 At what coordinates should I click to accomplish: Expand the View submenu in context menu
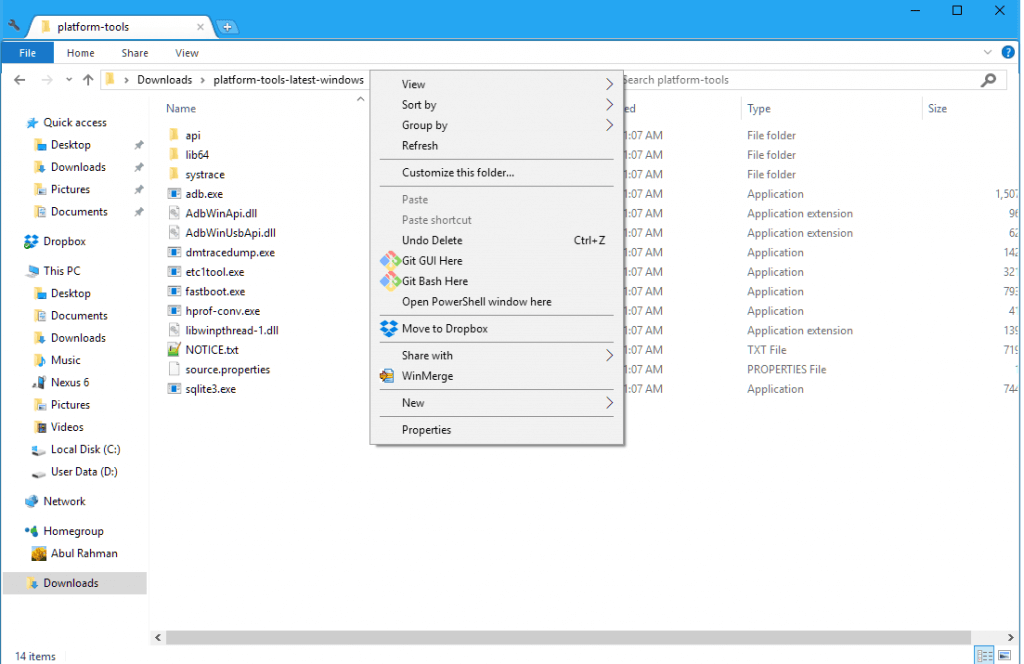(x=496, y=84)
